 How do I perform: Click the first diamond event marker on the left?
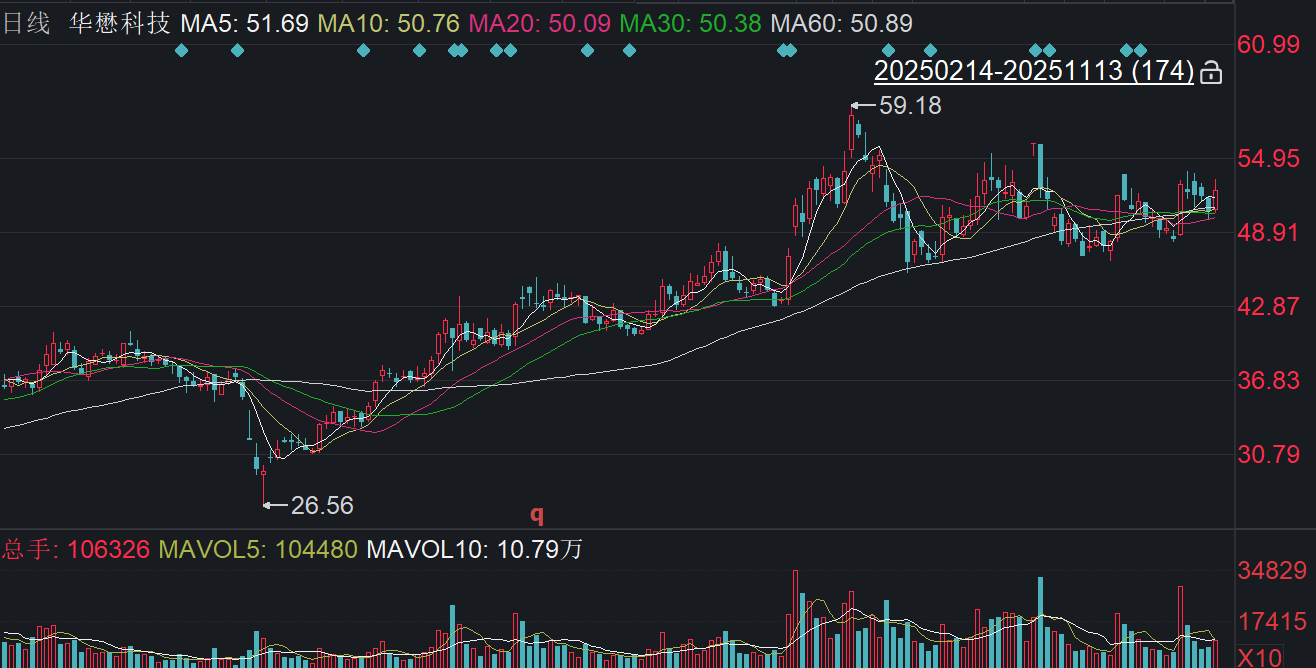[x=181, y=50]
